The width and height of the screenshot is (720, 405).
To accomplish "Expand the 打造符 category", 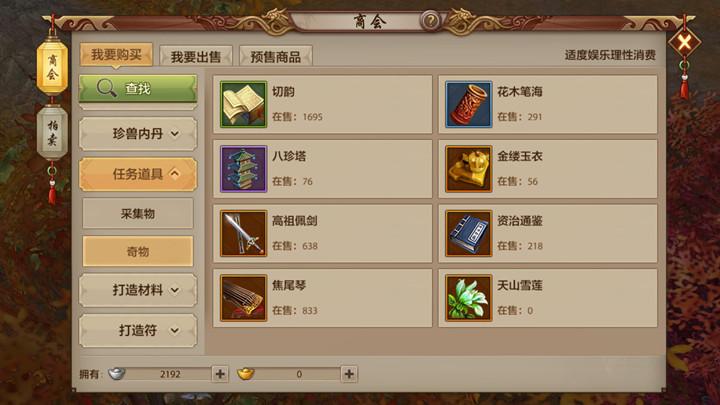I will [138, 330].
